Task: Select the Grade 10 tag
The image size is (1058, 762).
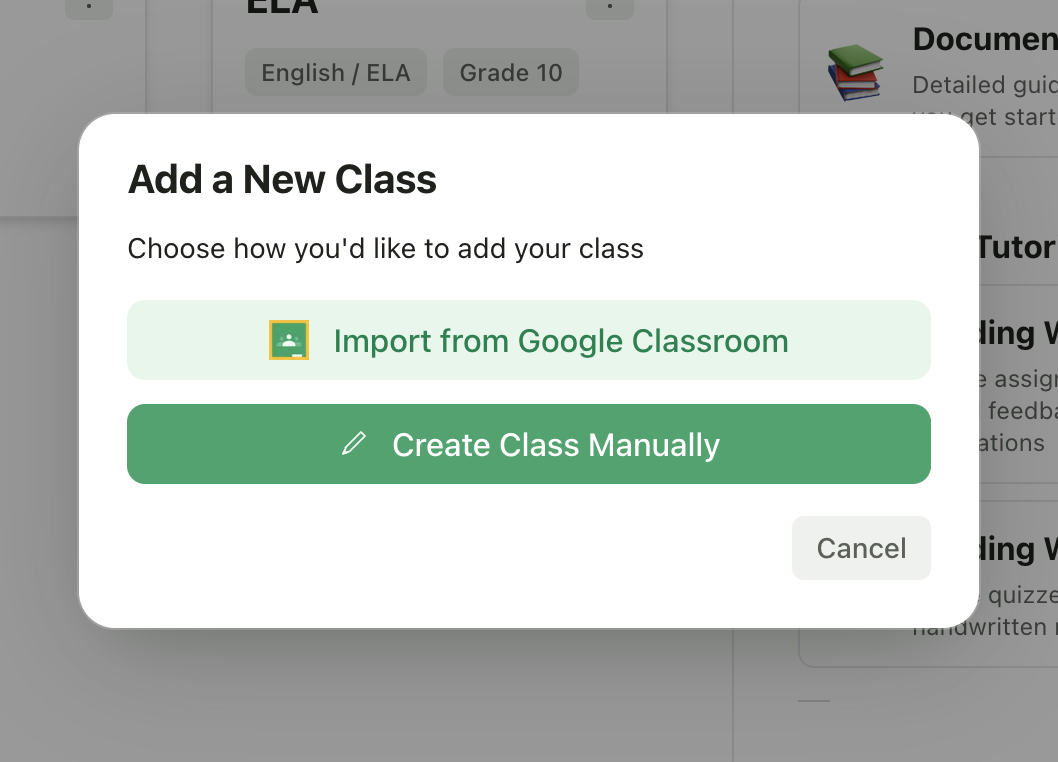Action: [x=510, y=72]
